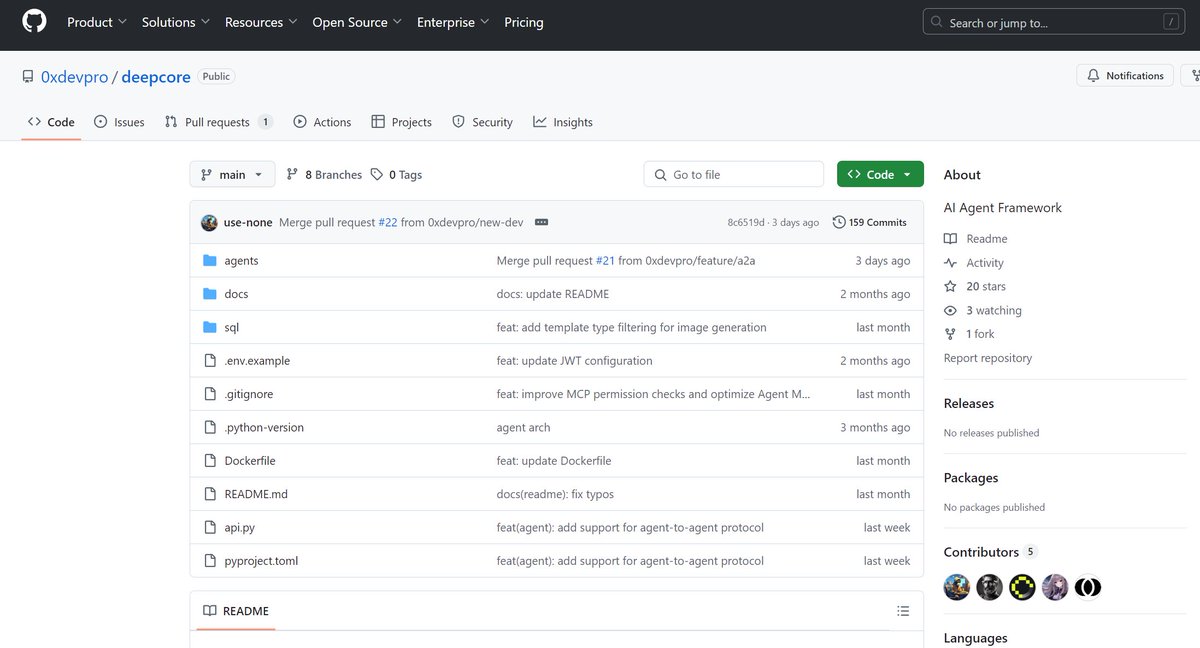View the 3 watching link
The image size is (1200, 648).
click(x=983, y=310)
